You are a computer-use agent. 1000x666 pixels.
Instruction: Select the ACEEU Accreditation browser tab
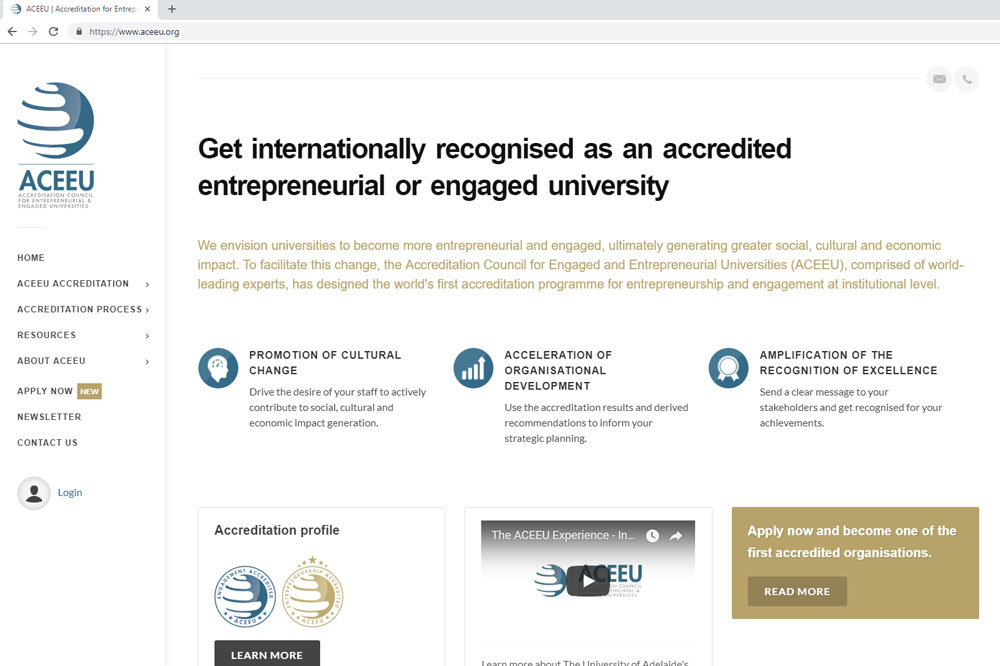78,9
